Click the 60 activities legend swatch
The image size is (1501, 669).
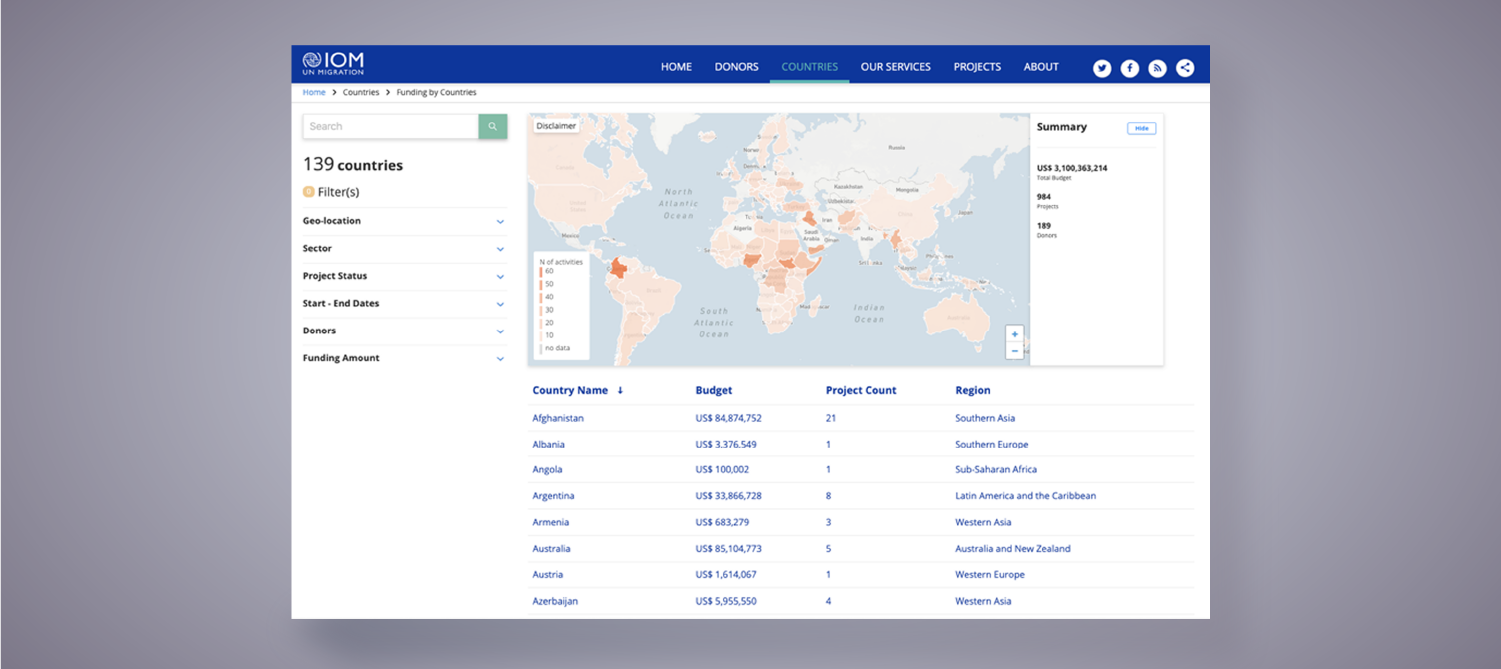click(541, 271)
